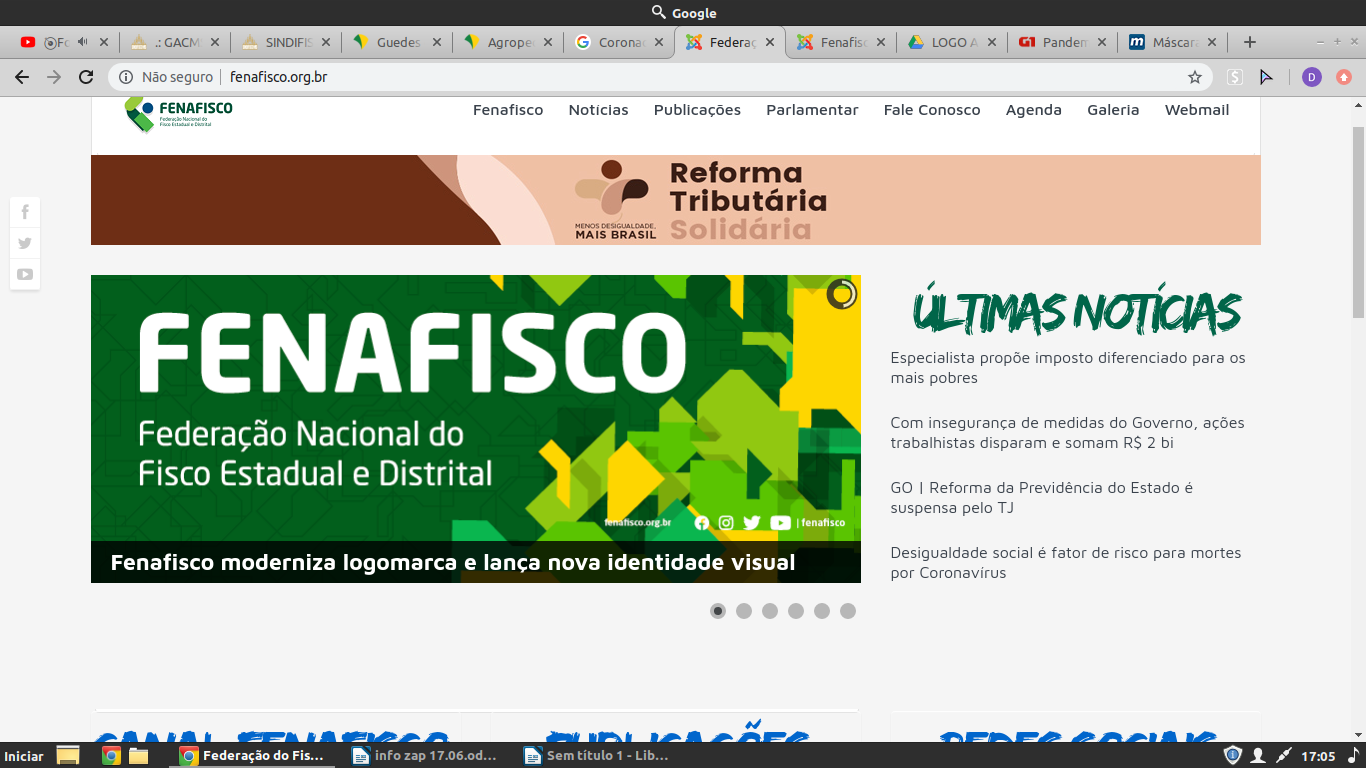The image size is (1366, 768).
Task: Open the Noticias navigation menu
Action: [598, 110]
